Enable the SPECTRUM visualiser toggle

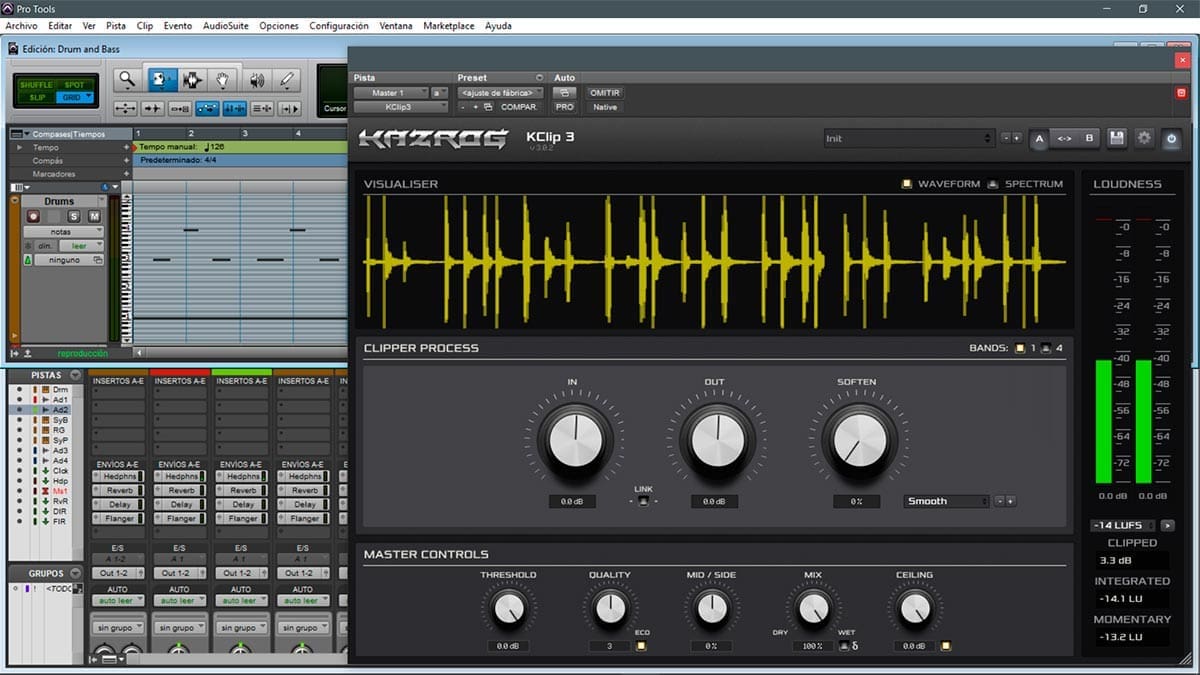tap(993, 184)
